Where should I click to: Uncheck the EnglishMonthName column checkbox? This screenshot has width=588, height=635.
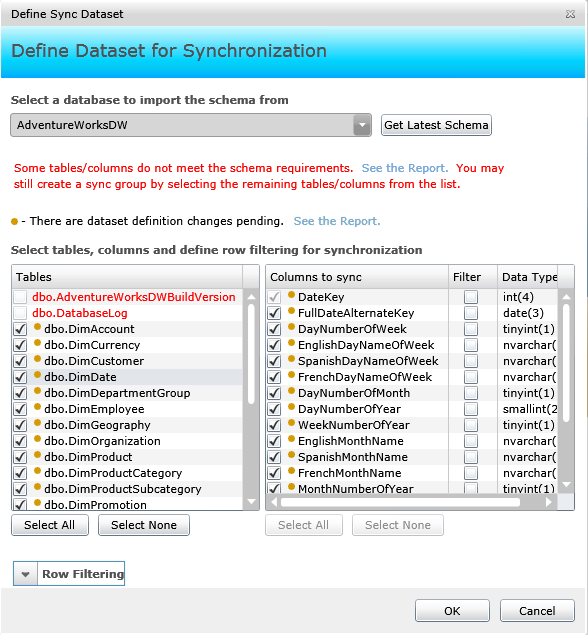(274, 441)
